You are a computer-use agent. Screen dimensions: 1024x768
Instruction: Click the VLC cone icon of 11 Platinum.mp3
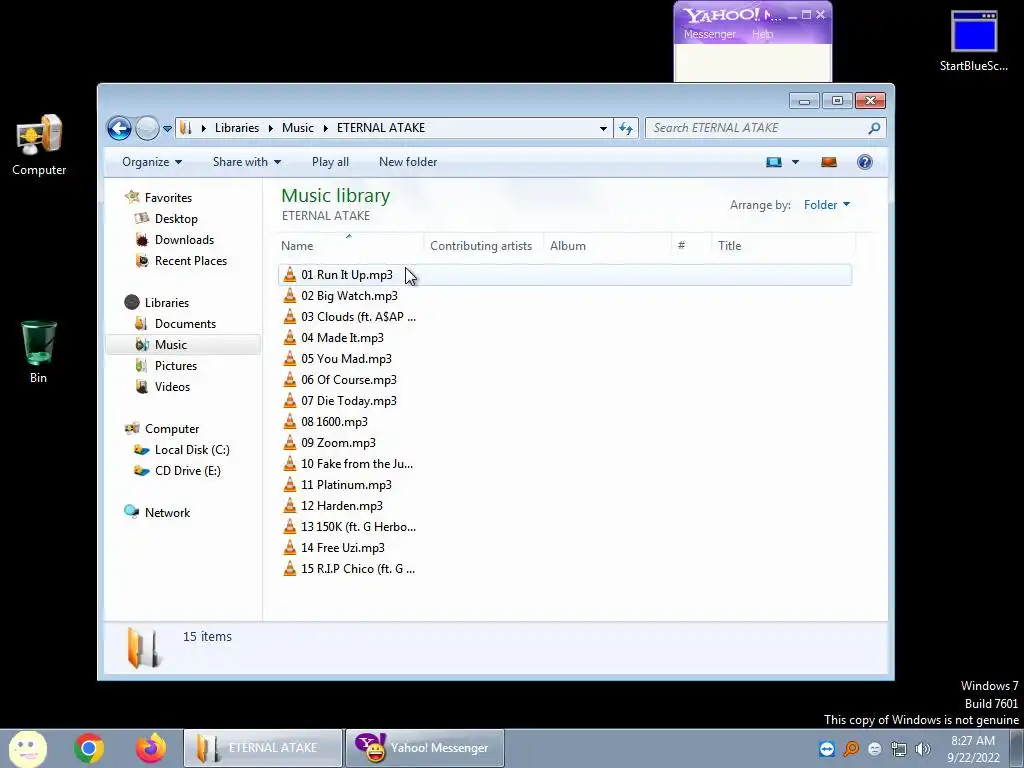coord(290,485)
